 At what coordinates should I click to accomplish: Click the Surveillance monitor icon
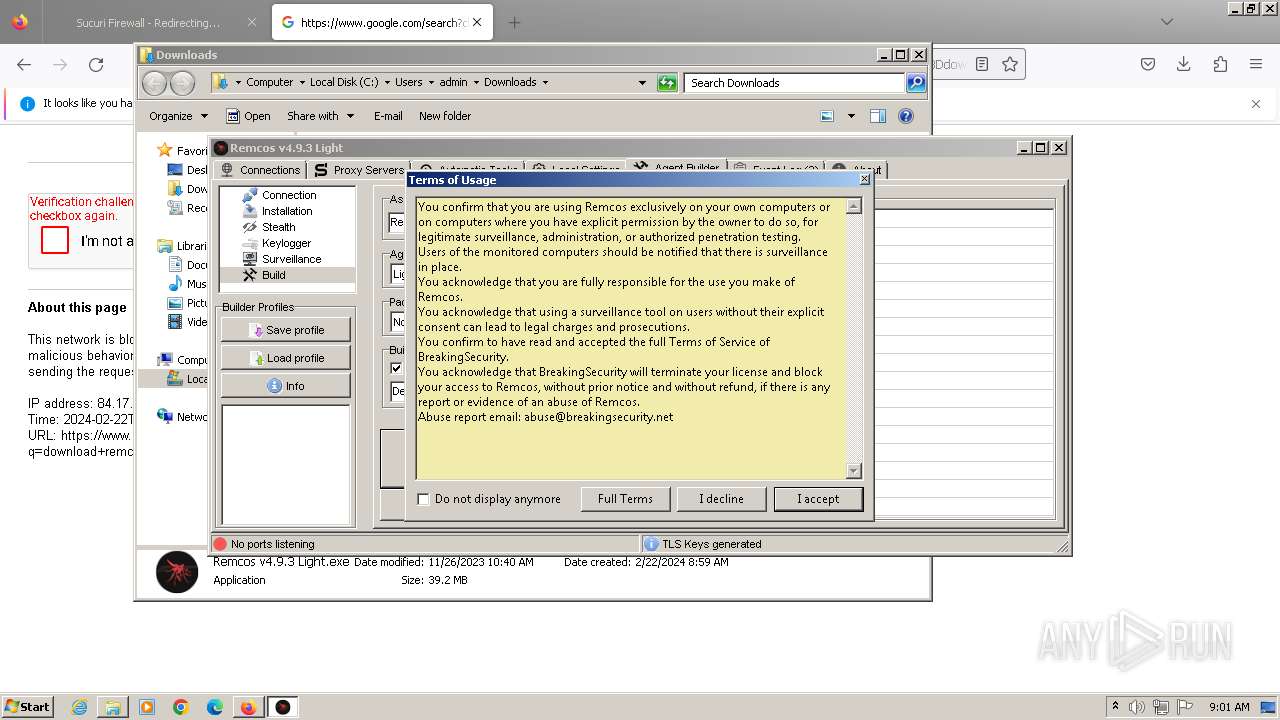(250, 259)
